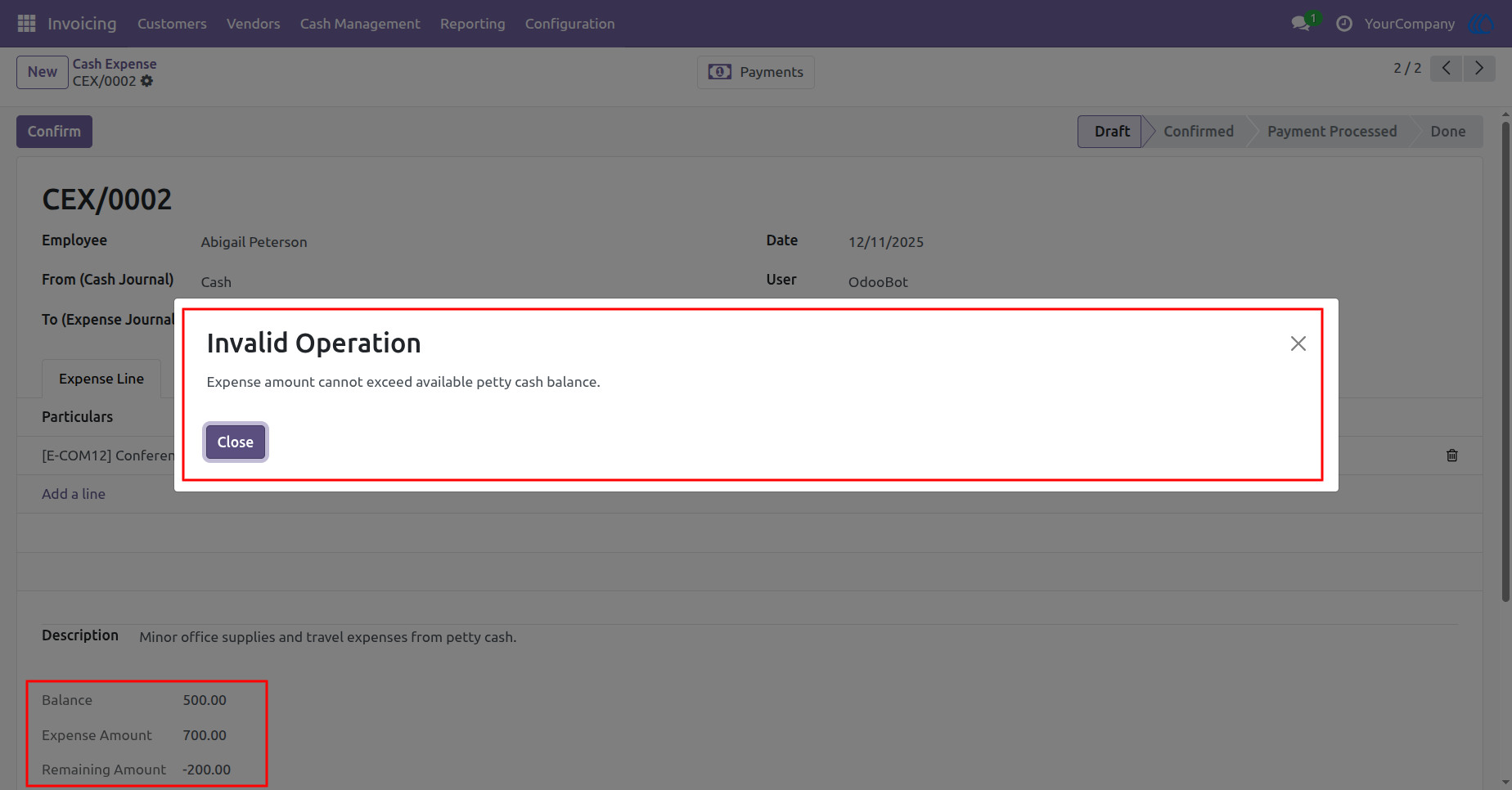This screenshot has width=1512, height=790.
Task: Click the 2 / 2 record pager
Action: coord(1407,68)
